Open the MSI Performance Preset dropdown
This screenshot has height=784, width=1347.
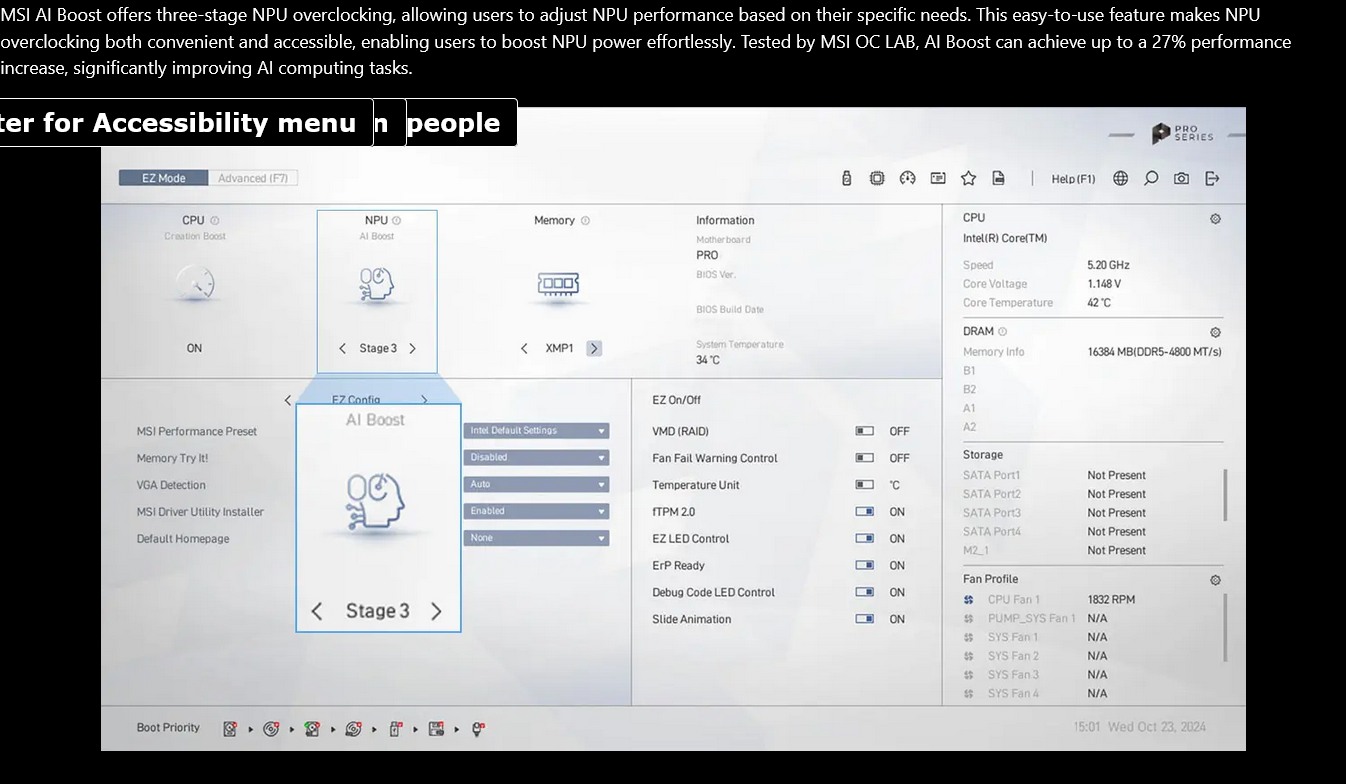click(x=536, y=431)
